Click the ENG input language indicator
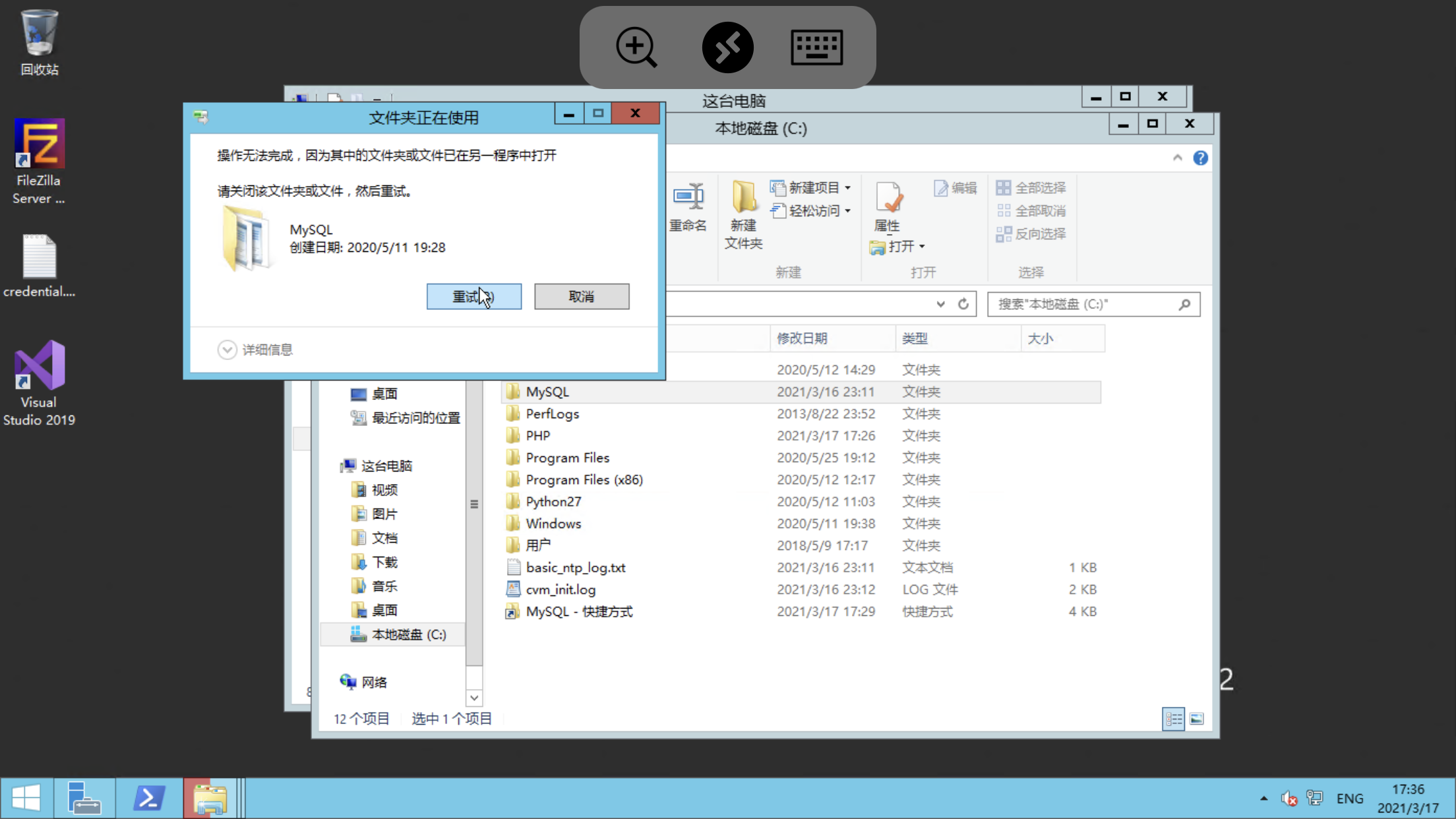Viewport: 1456px width, 819px height. [1350, 799]
